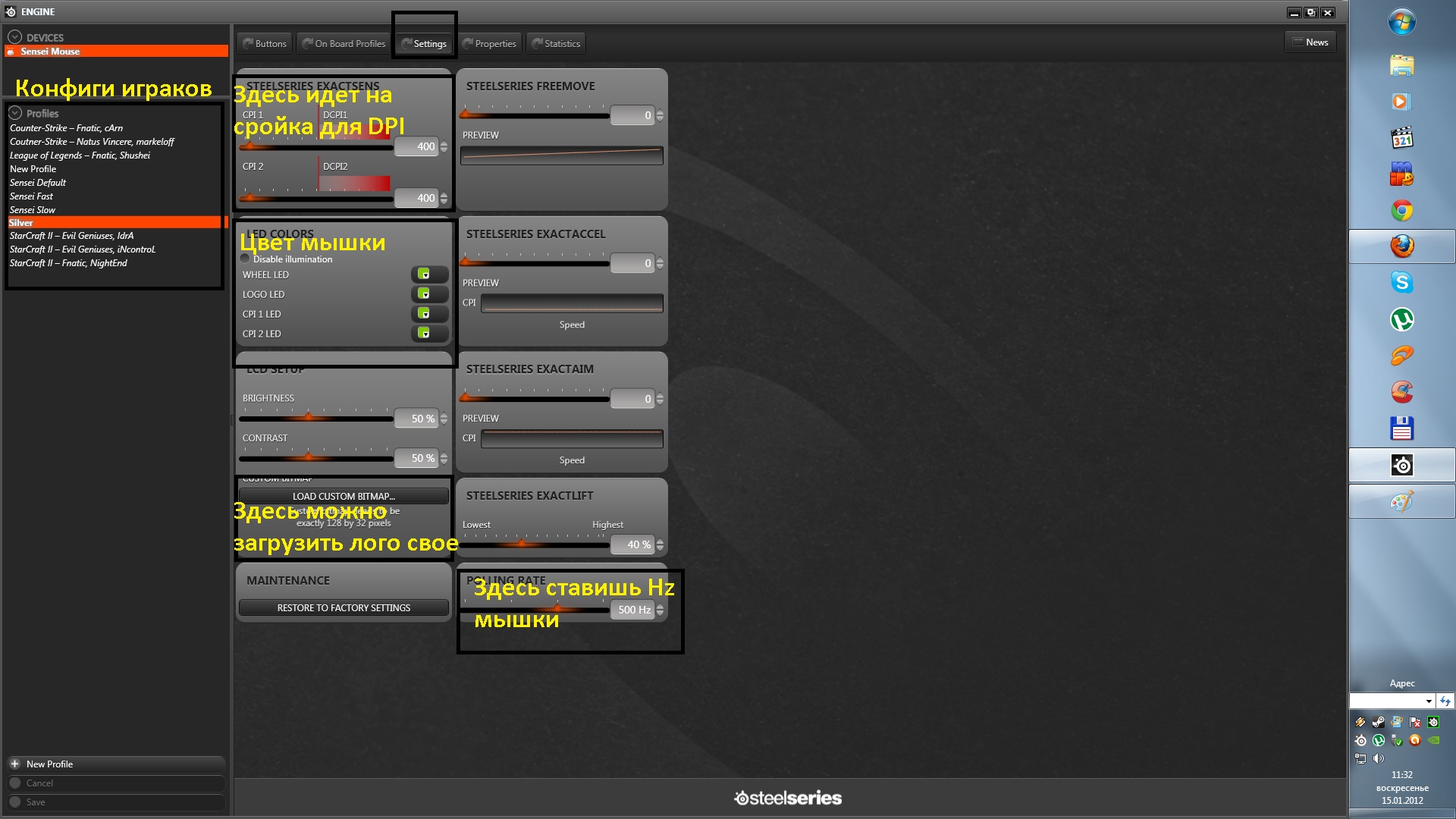The width and height of the screenshot is (1456, 819).
Task: Click the FreeMove slider track
Action: click(534, 115)
